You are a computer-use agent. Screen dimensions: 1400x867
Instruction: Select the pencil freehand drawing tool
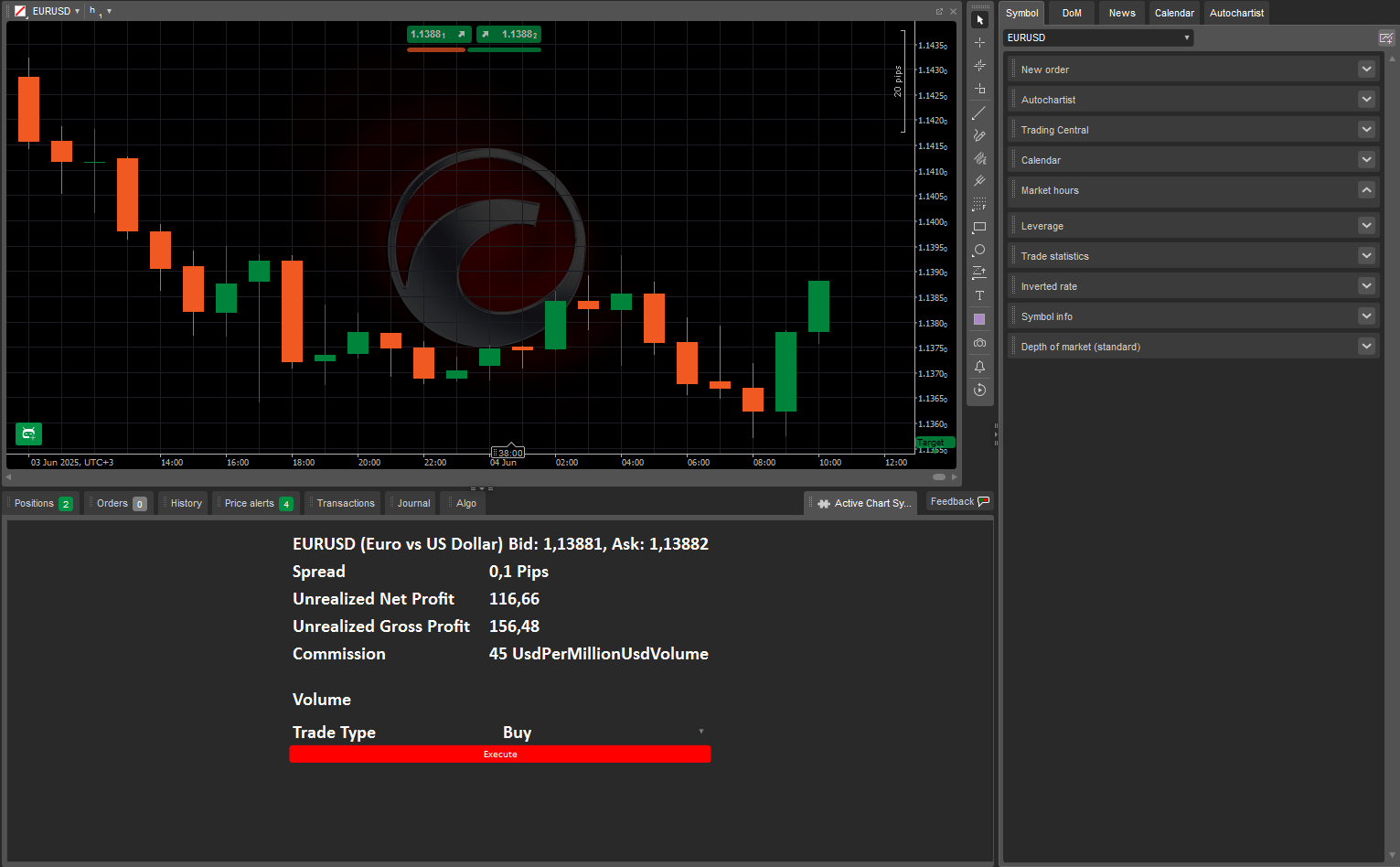tap(979, 135)
